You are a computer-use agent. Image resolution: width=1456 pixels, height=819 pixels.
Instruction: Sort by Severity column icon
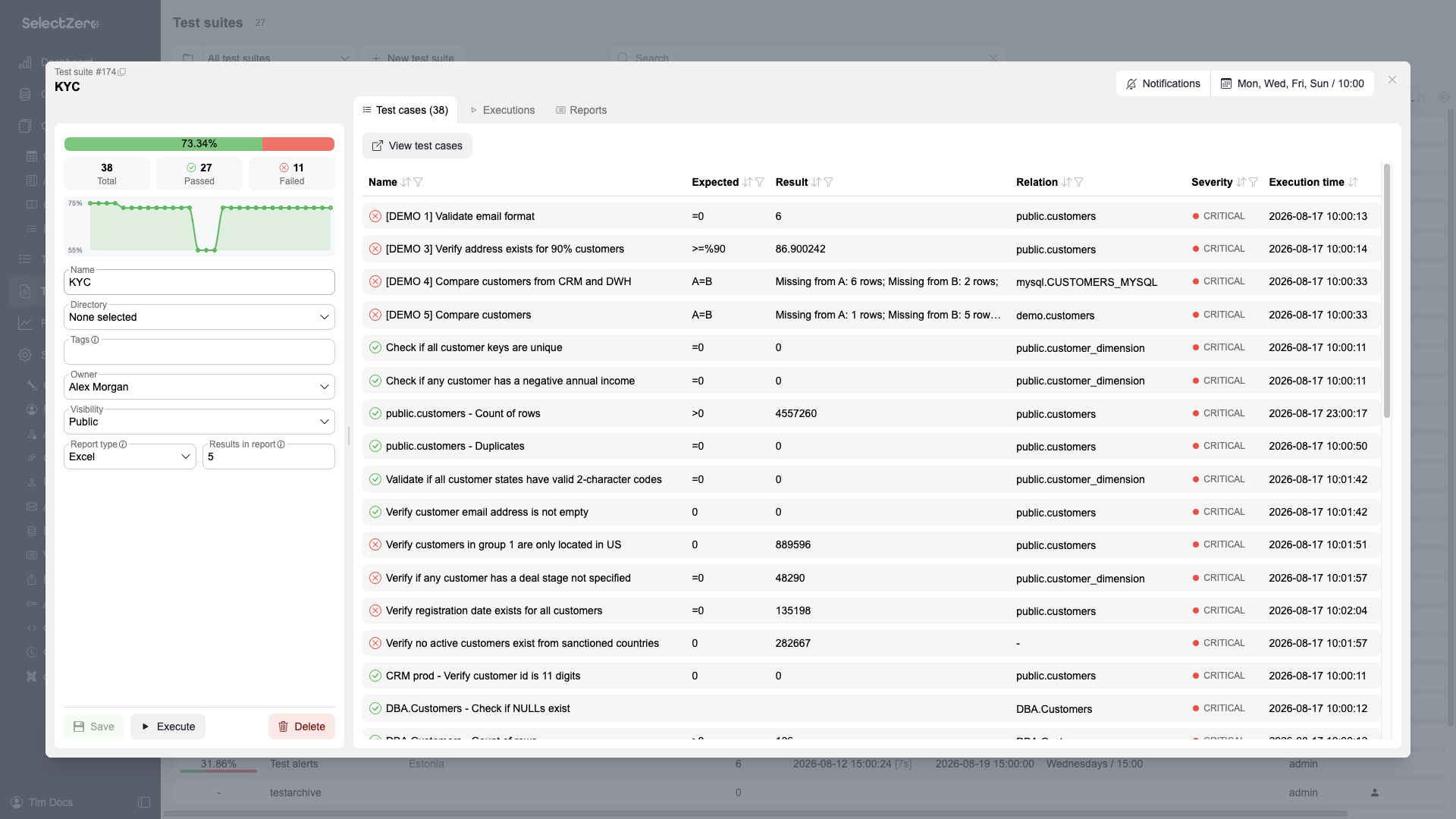tap(1241, 182)
